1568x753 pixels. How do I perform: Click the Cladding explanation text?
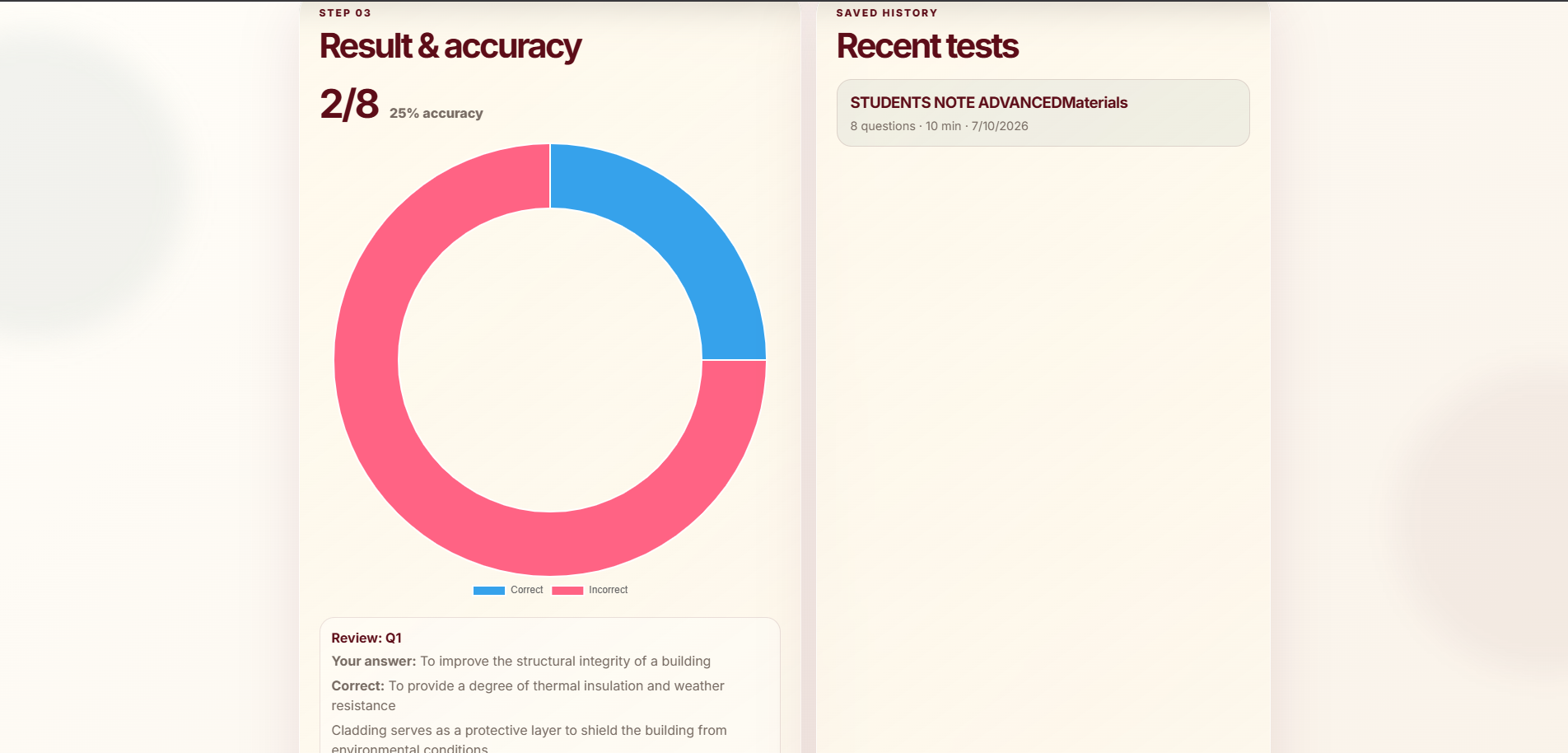(530, 739)
